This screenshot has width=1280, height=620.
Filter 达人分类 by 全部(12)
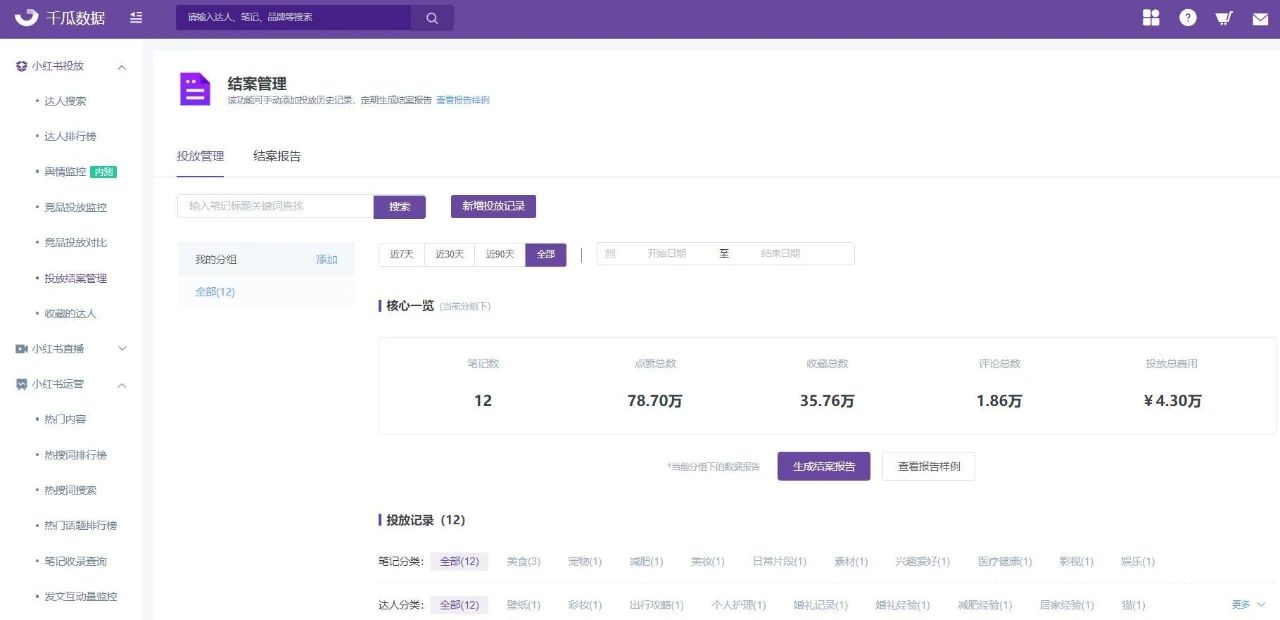[x=460, y=605]
